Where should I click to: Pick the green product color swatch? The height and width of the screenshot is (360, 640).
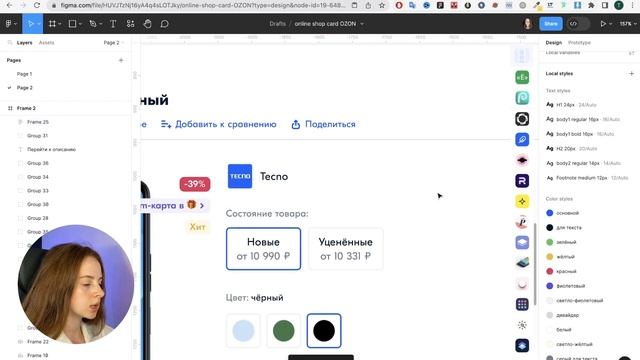pos(284,331)
